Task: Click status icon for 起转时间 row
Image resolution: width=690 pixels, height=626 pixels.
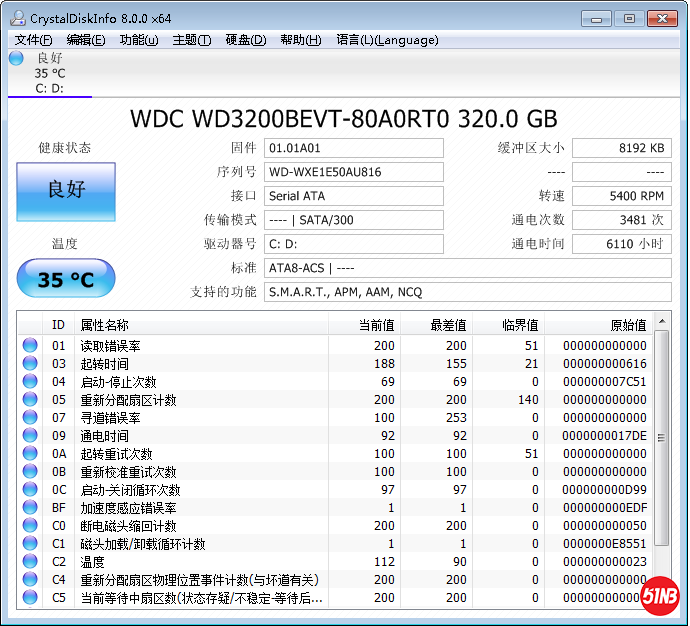Action: coord(30,363)
